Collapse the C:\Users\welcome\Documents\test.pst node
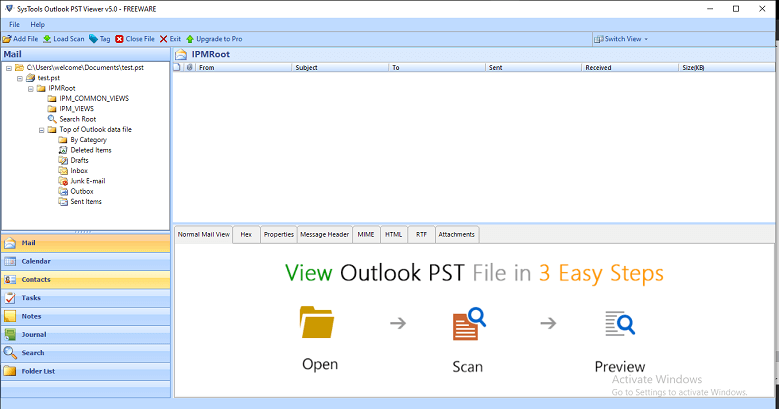 point(9,68)
